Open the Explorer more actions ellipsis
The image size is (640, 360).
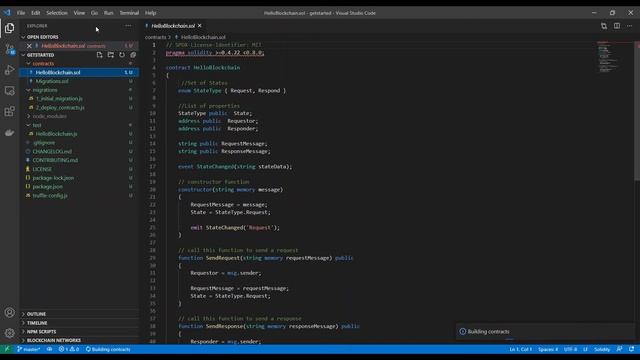[128, 26]
